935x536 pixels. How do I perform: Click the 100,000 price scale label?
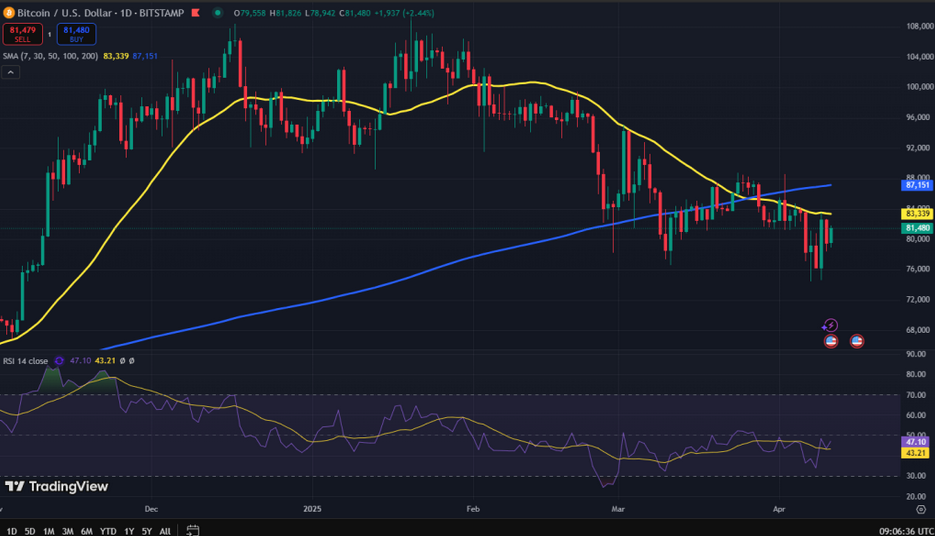[919, 86]
